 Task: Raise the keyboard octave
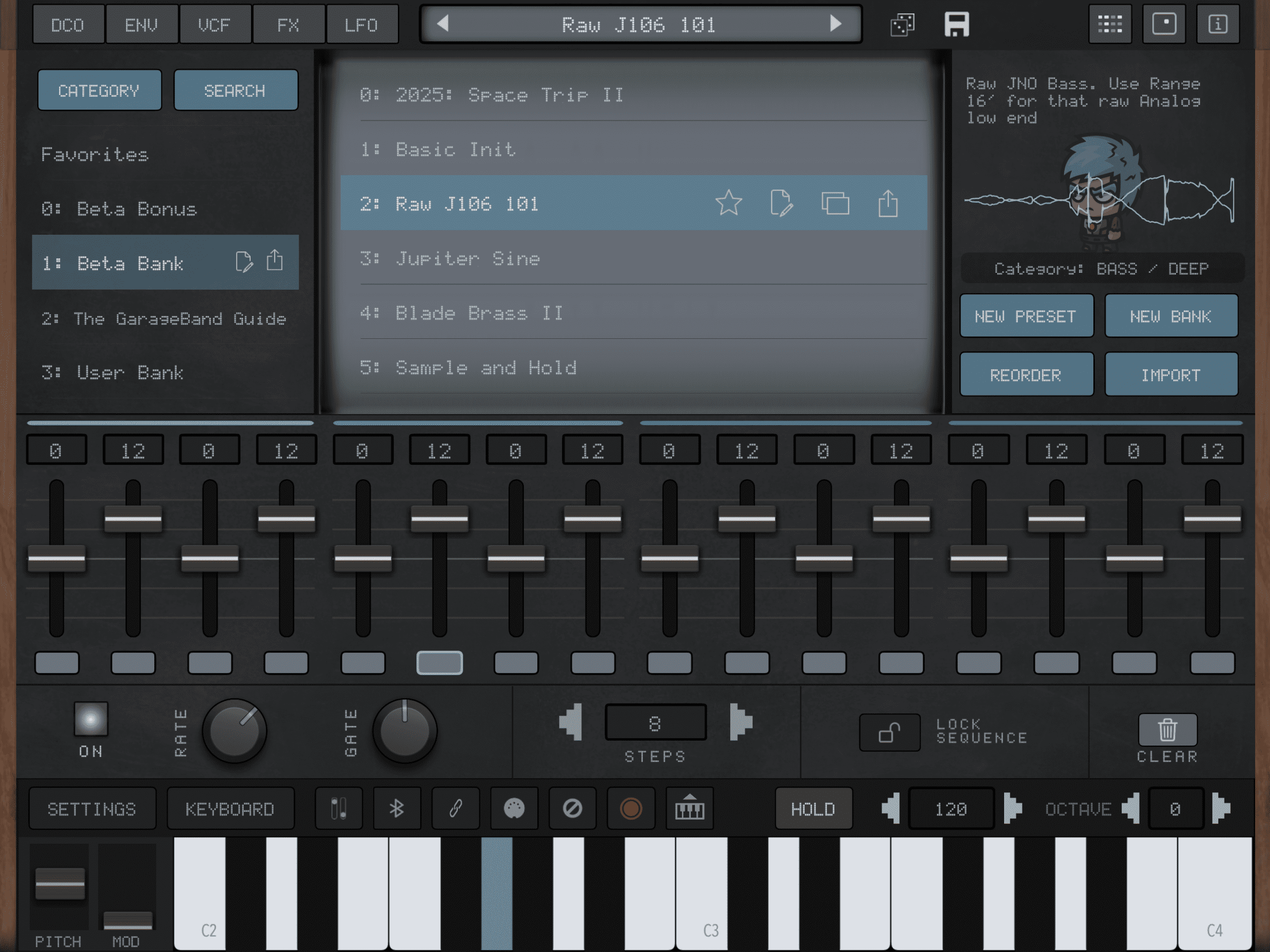tap(1221, 809)
